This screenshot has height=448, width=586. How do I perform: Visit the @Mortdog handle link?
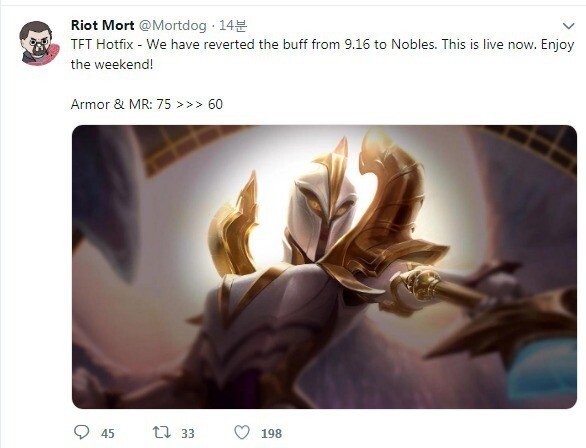click(173, 26)
